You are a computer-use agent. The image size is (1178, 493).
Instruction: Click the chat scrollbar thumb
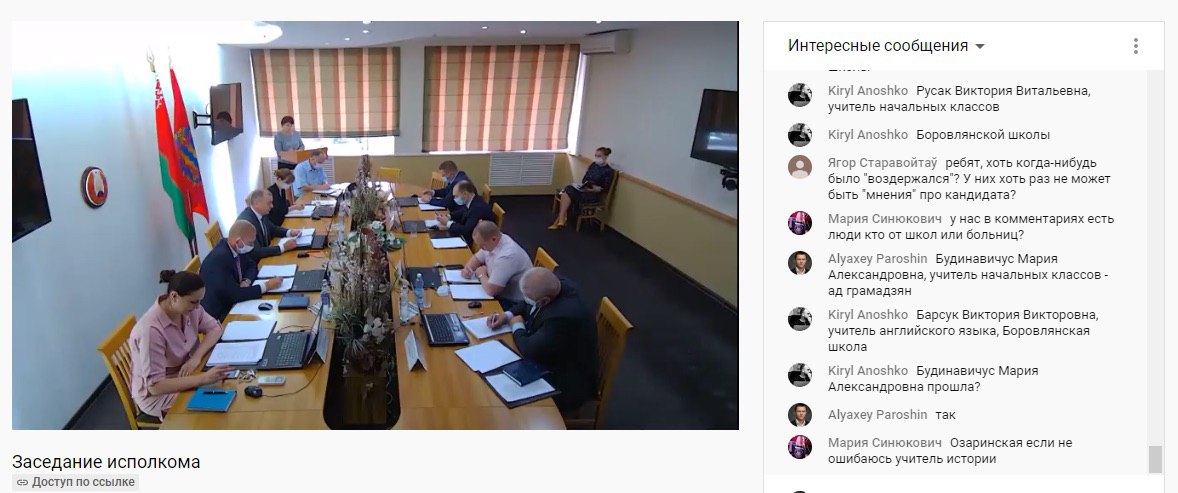tap(1155, 459)
